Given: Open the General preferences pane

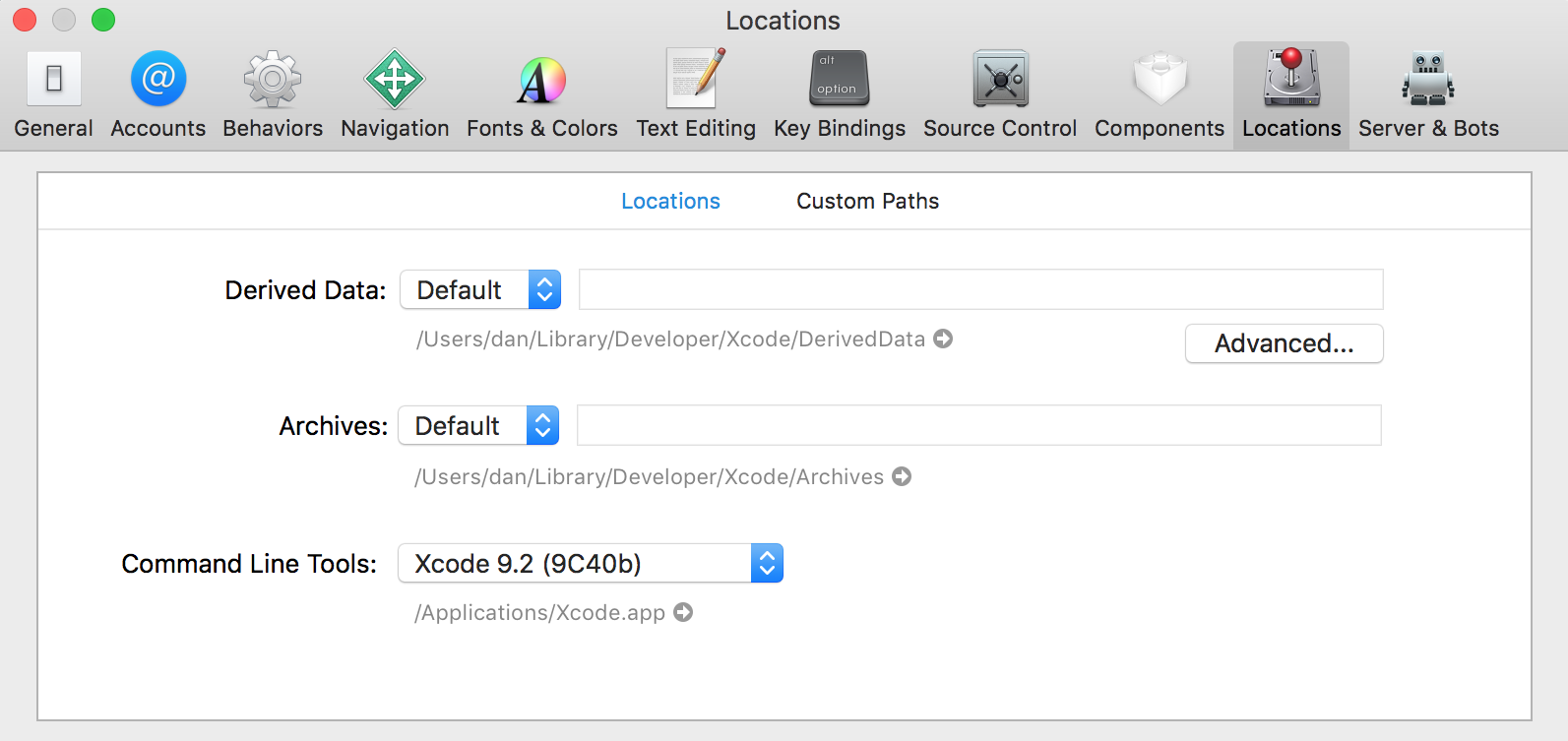Looking at the screenshot, I should pyautogui.click(x=54, y=95).
